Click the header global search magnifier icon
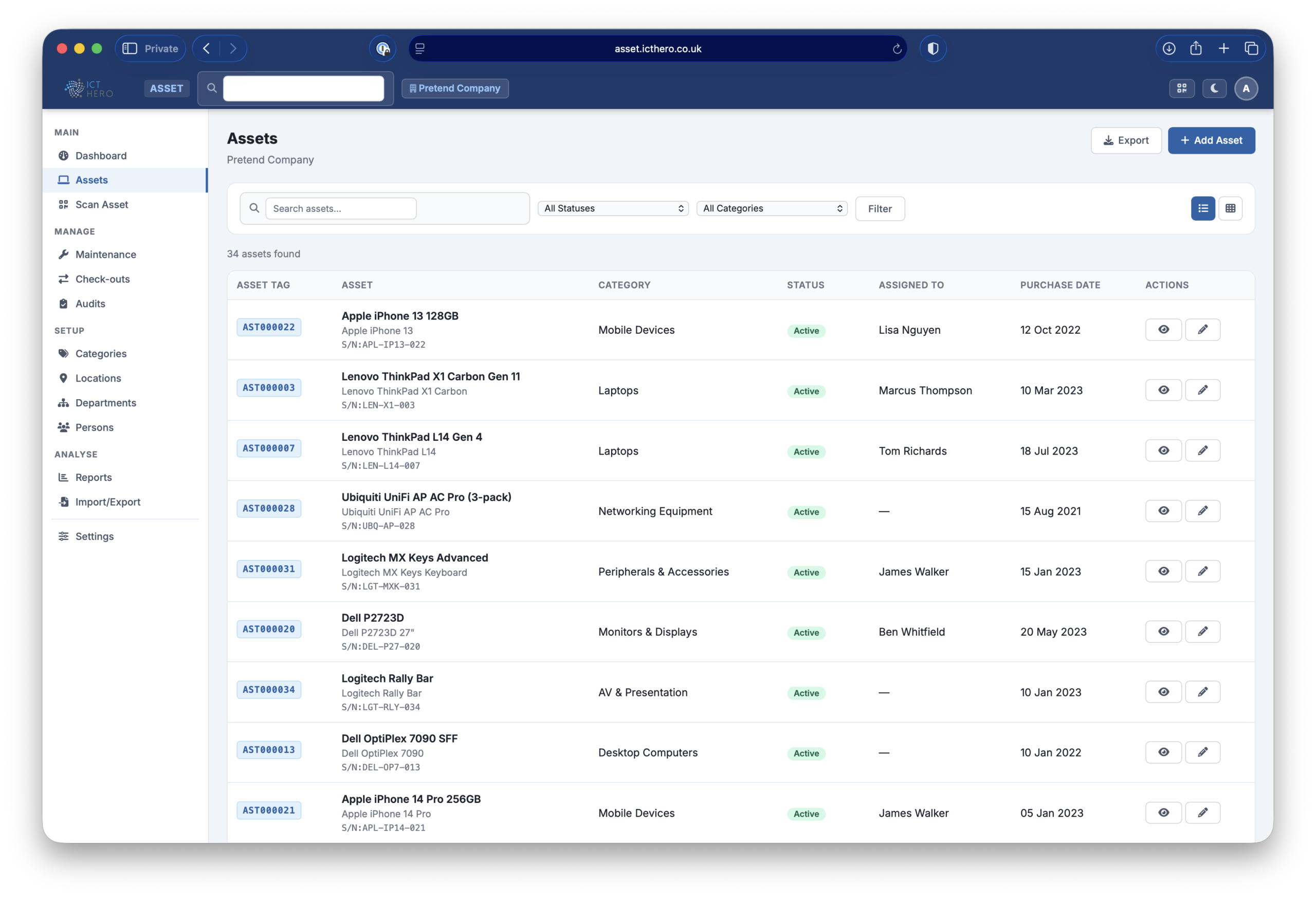This screenshot has width=1316, height=899. pos(212,88)
